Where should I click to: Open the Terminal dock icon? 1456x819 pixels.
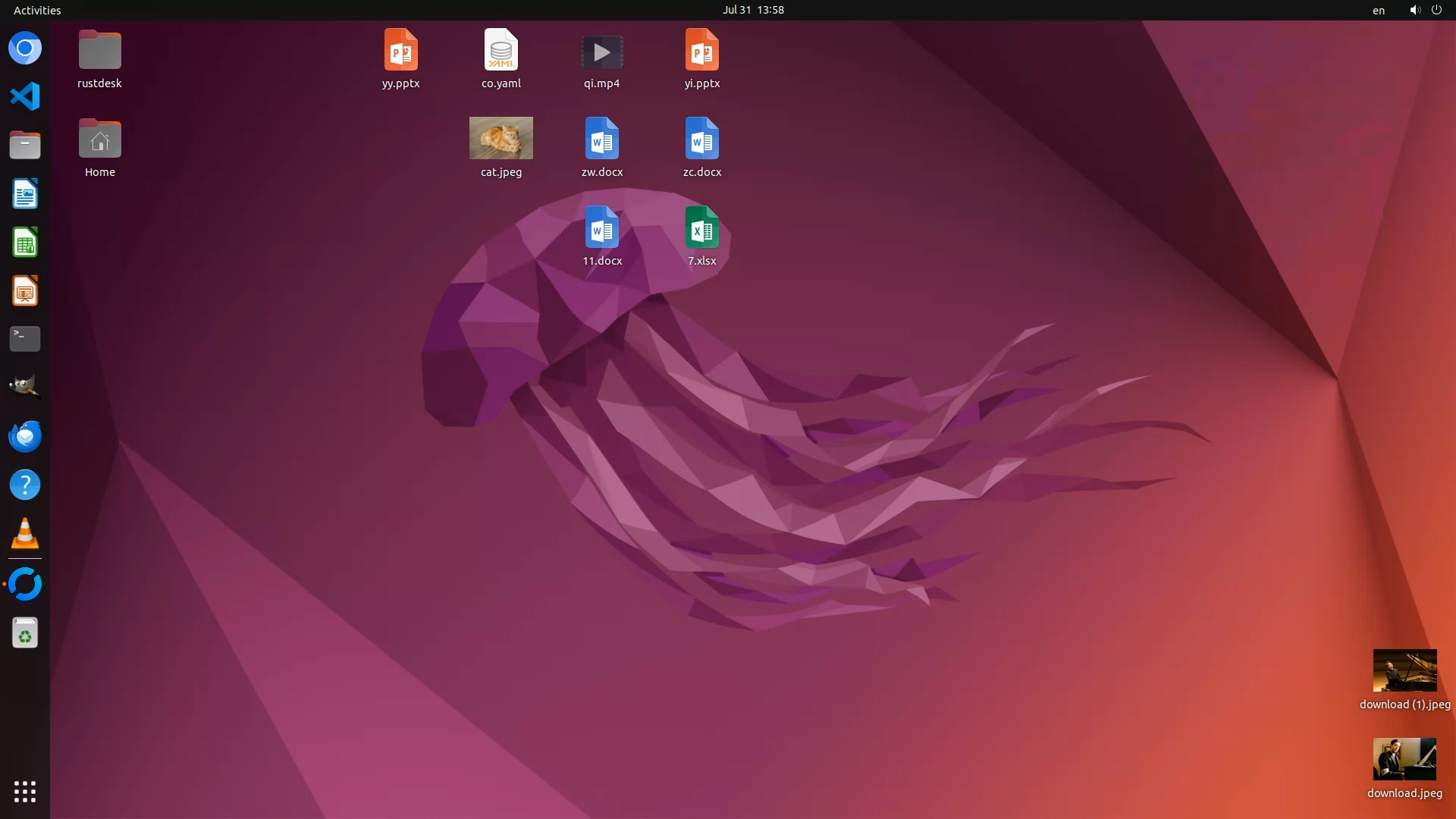click(x=25, y=338)
